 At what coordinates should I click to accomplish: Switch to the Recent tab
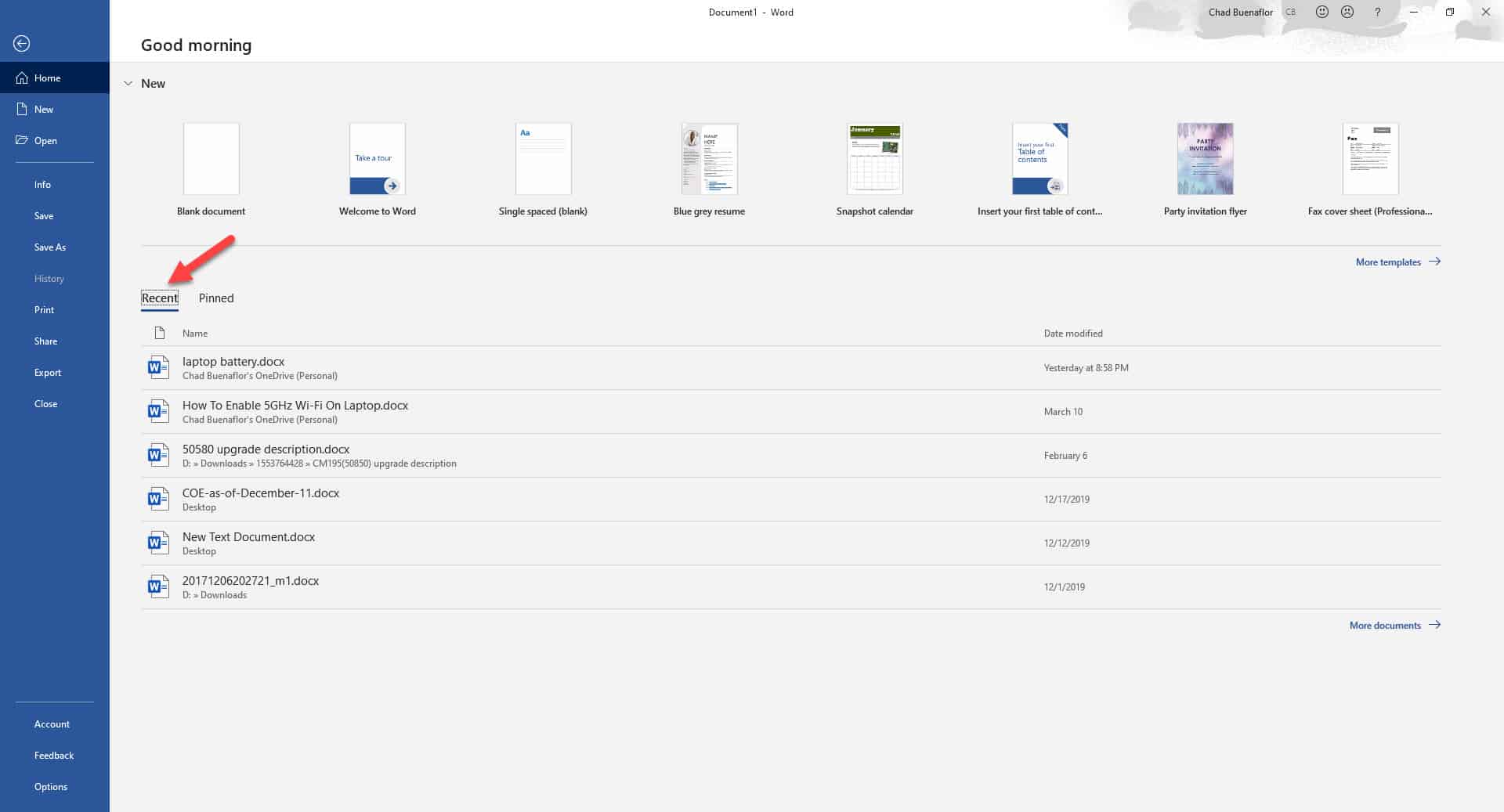[160, 298]
